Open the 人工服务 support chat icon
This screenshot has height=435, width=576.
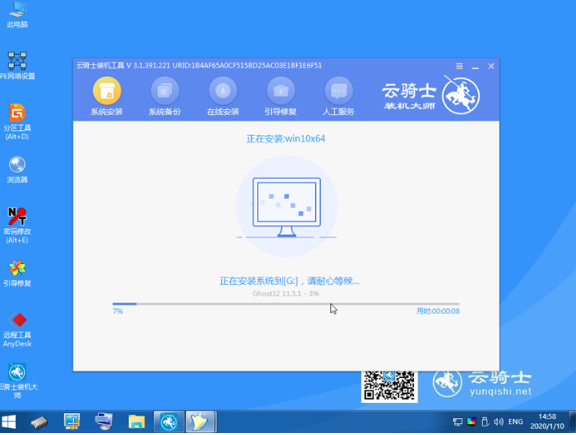coord(338,96)
